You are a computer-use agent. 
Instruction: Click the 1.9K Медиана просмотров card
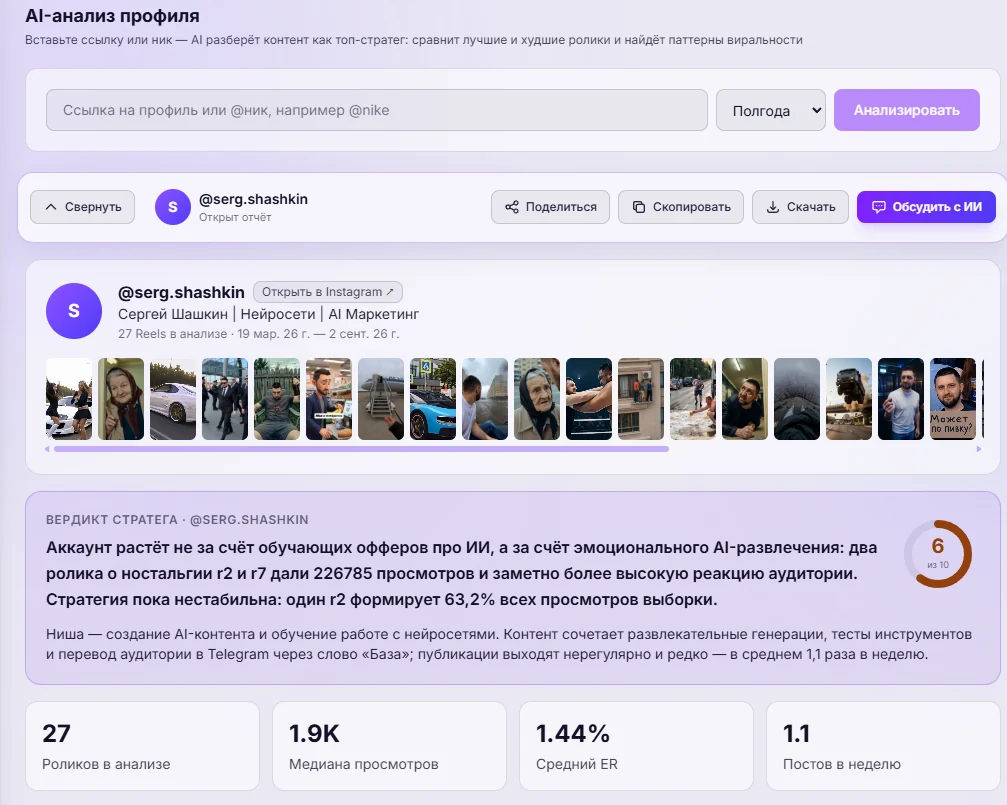[389, 746]
